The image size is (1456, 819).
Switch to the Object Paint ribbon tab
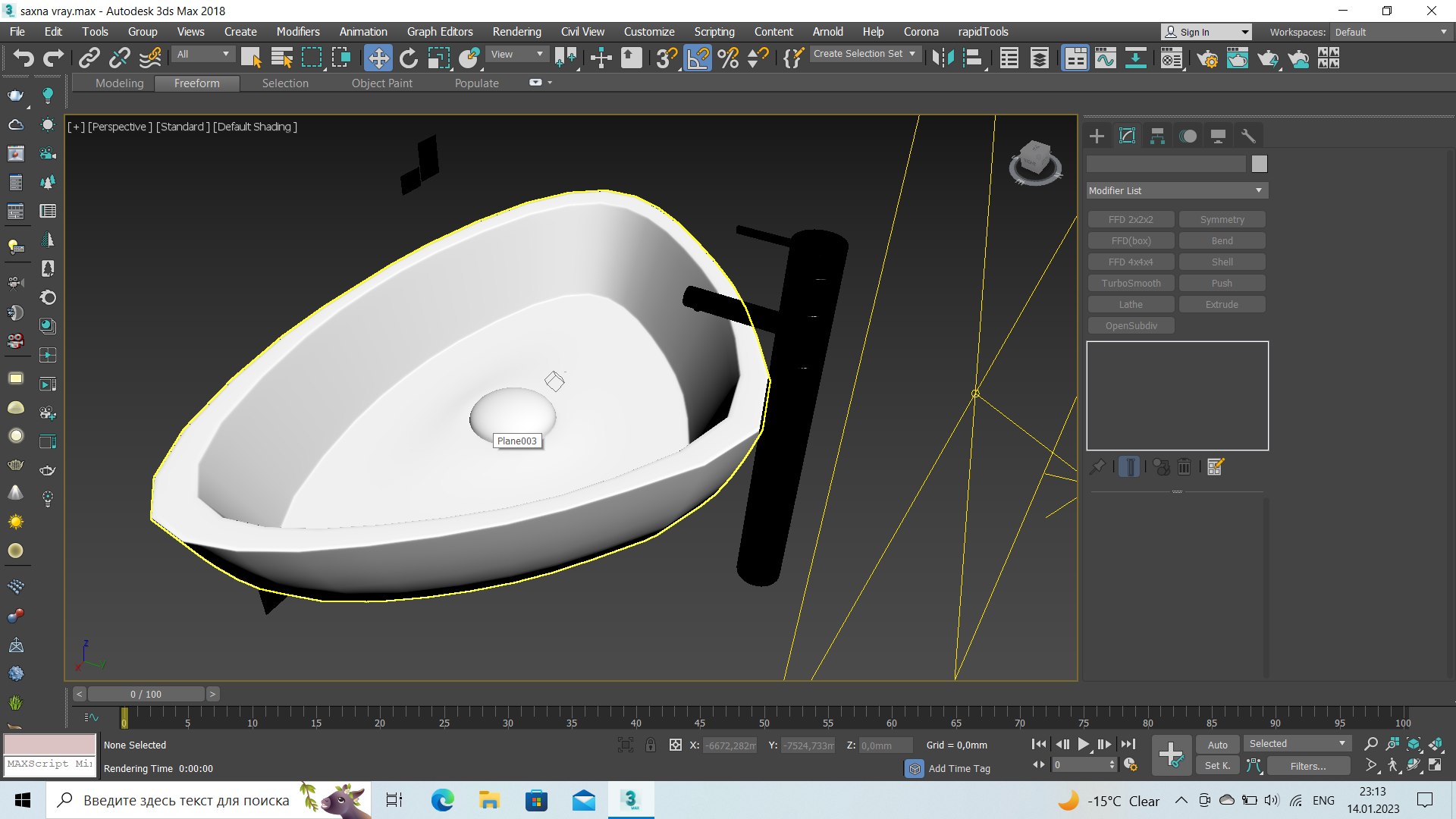click(381, 83)
